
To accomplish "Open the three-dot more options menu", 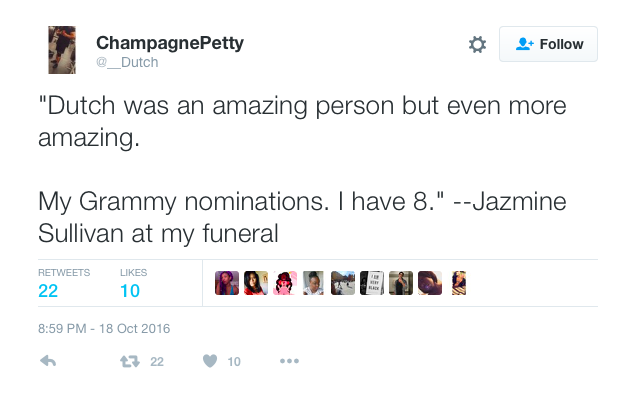I will coord(289,361).
